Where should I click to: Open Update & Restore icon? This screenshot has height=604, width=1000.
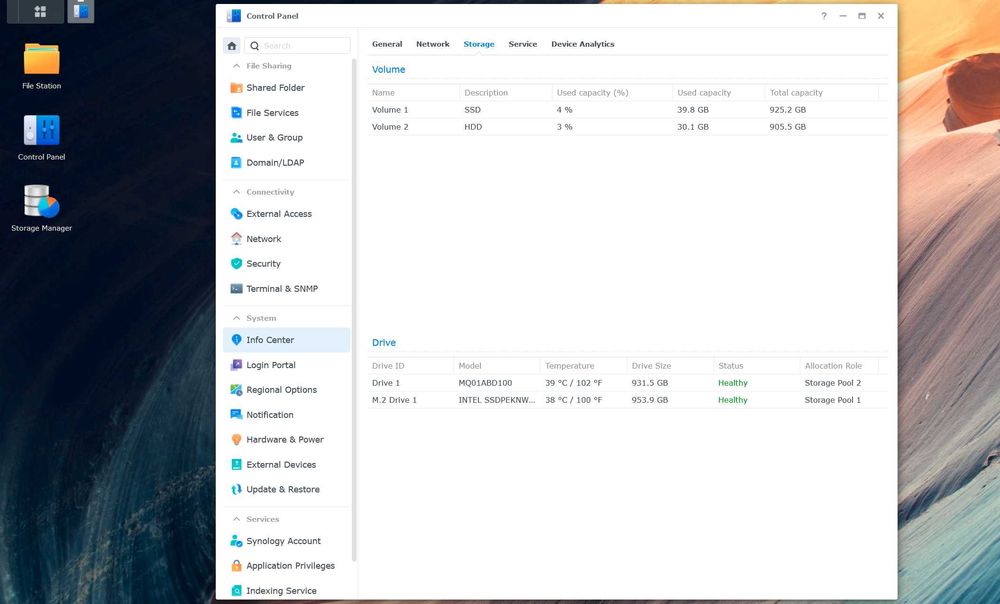(236, 489)
